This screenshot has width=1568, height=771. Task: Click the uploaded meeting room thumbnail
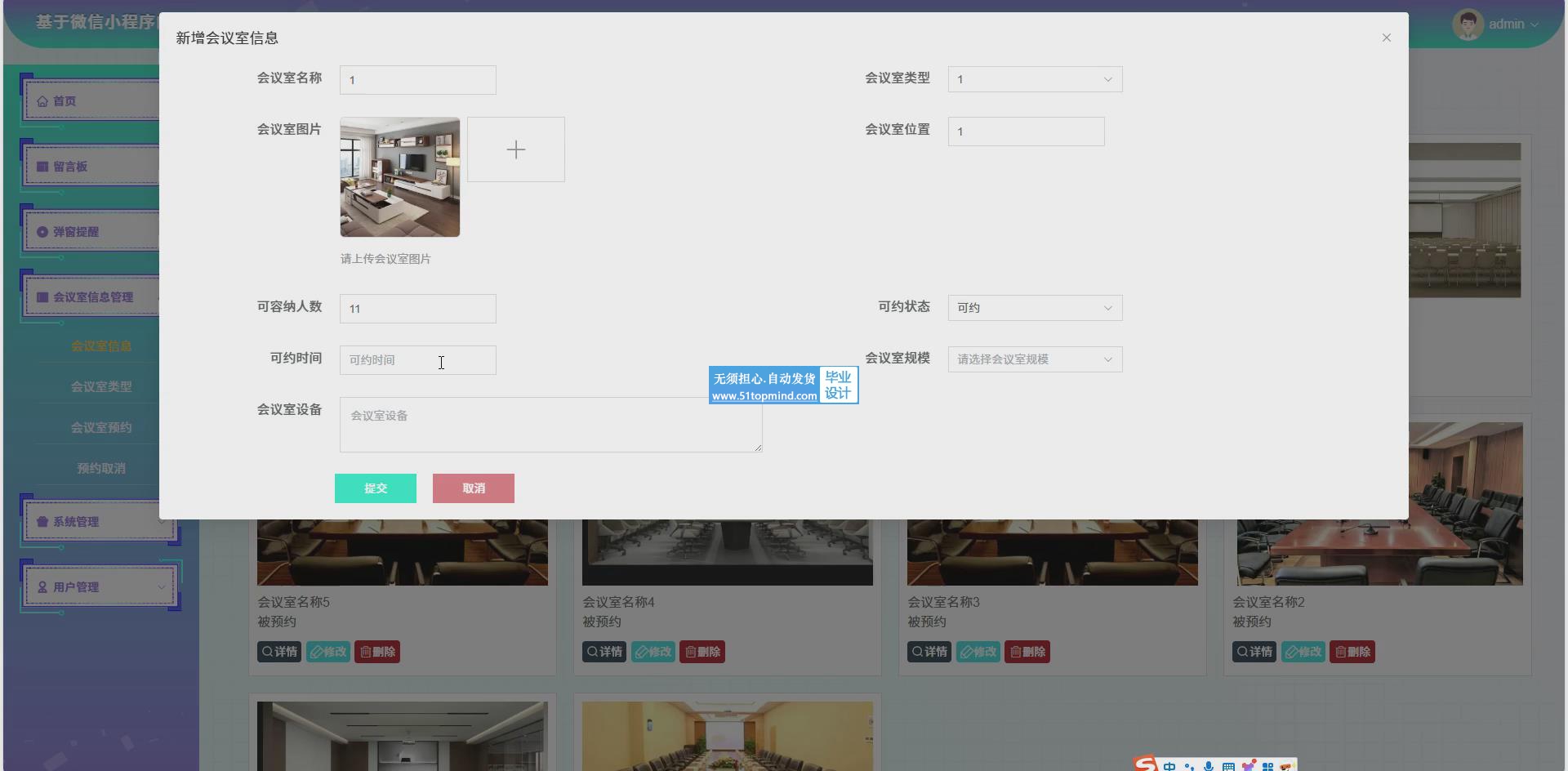(x=400, y=177)
